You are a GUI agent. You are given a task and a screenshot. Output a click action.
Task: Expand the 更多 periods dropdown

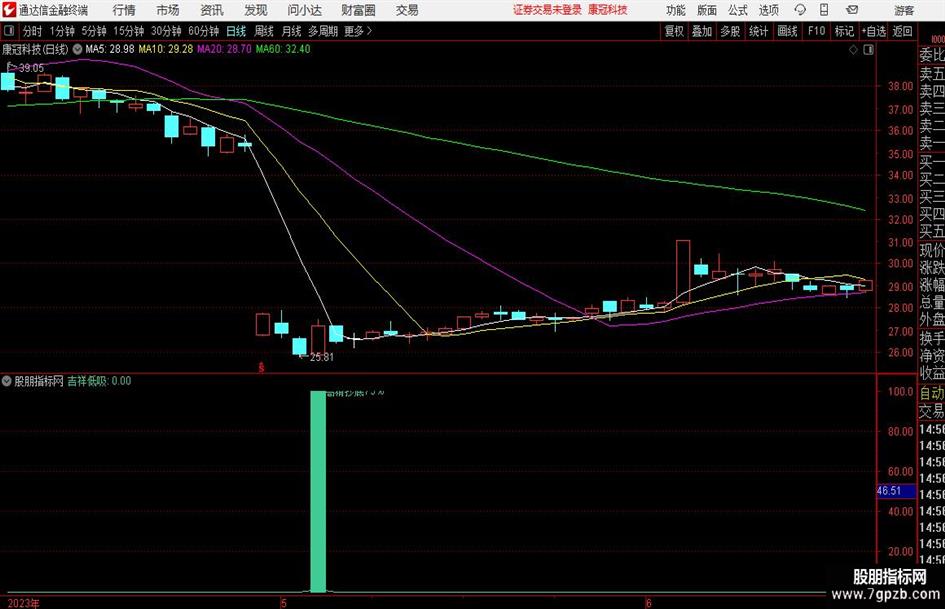click(358, 31)
